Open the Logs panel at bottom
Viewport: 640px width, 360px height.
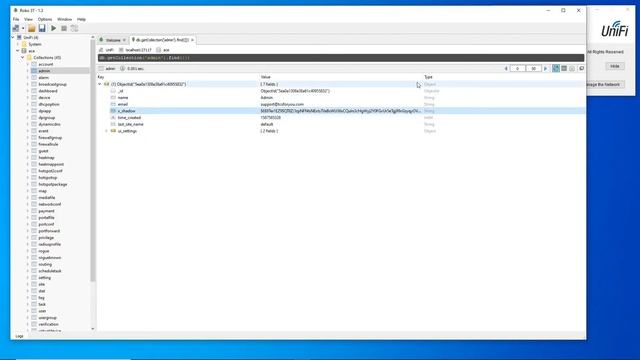pos(19,336)
